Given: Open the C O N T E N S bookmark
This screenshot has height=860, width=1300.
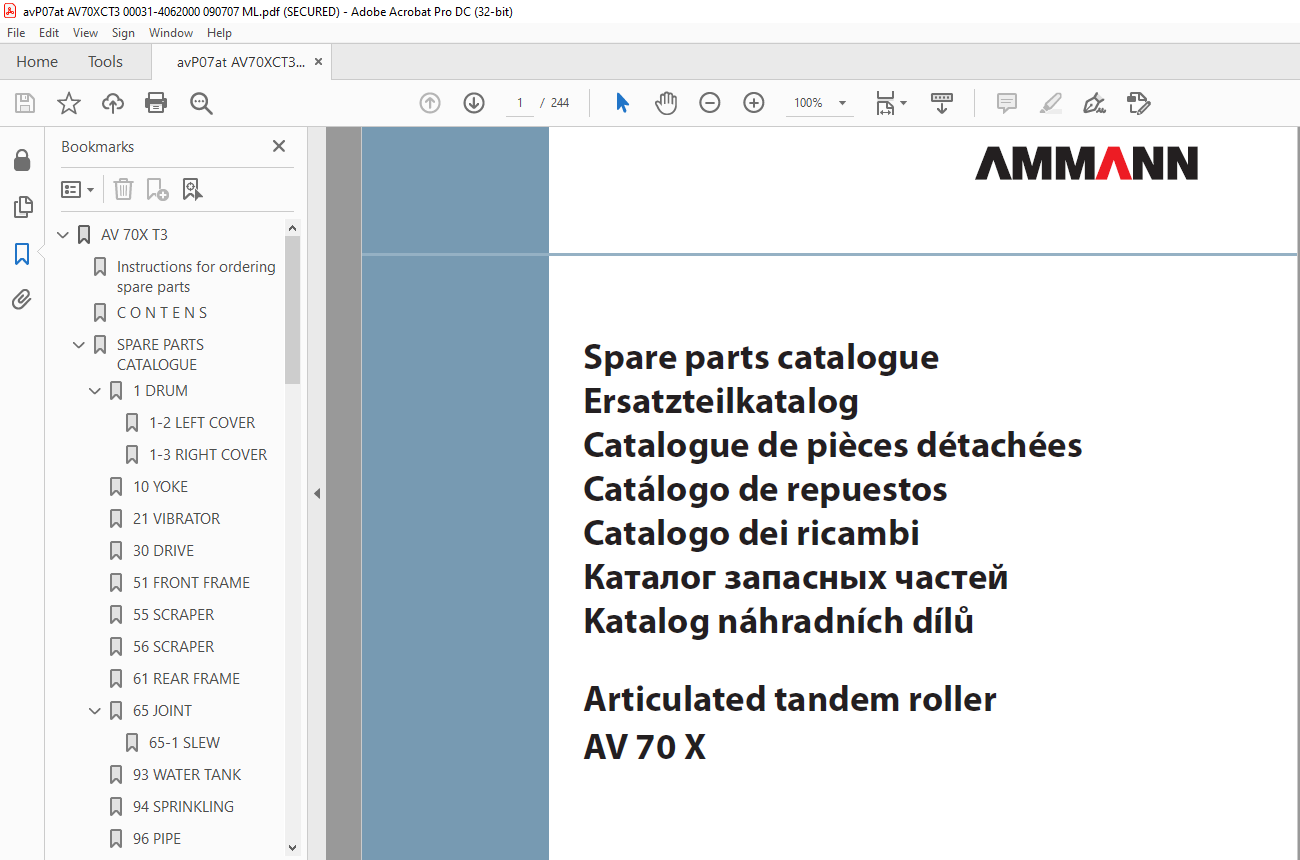Looking at the screenshot, I should [162, 313].
